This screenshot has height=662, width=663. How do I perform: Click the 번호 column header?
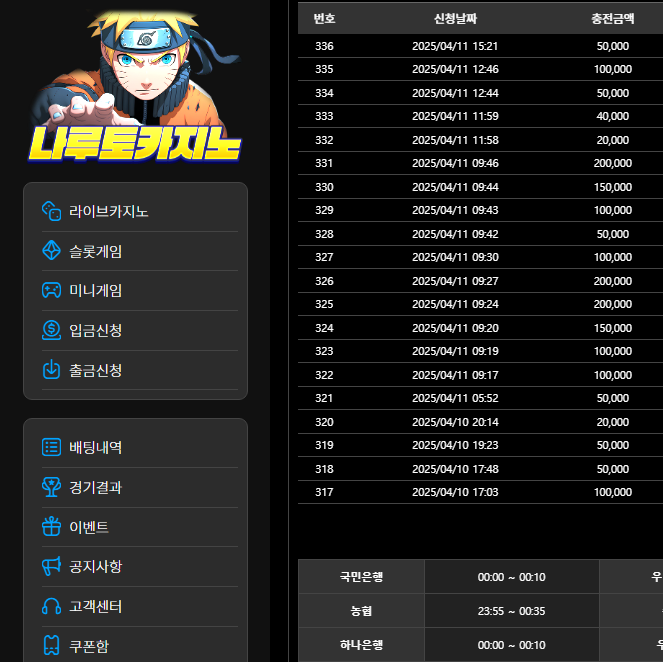coord(324,18)
